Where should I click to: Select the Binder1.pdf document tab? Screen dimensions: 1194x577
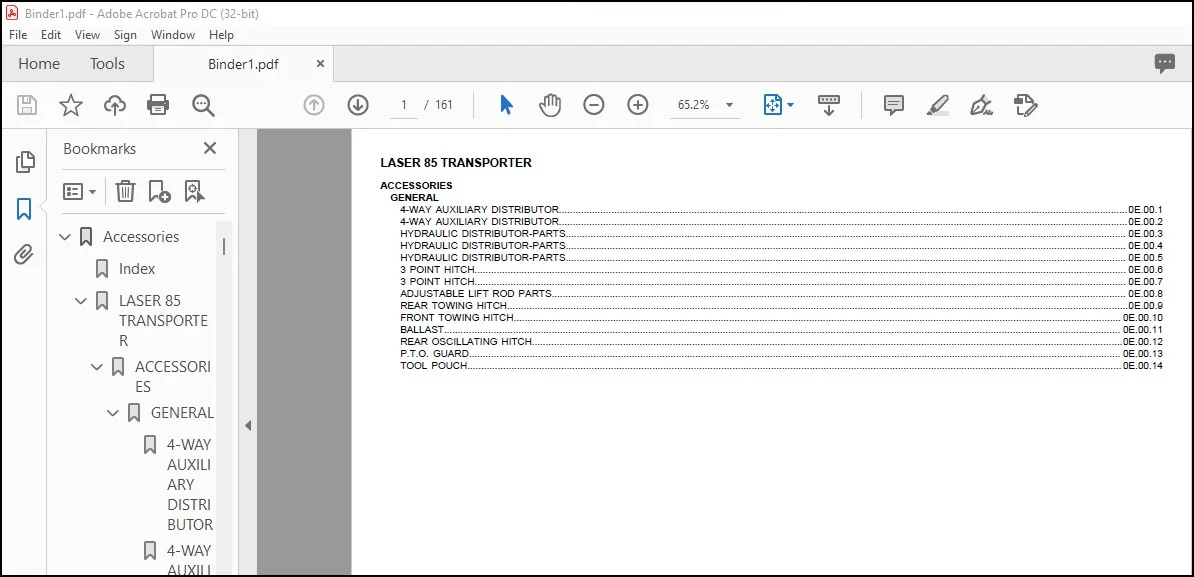243,65
